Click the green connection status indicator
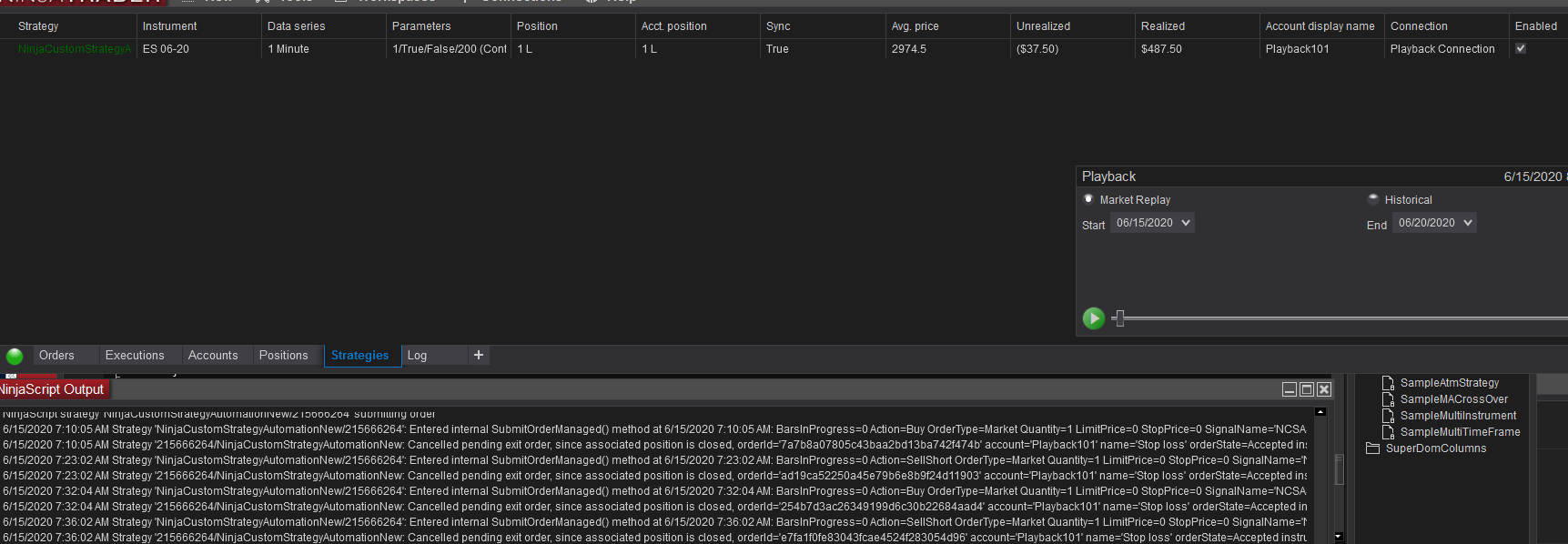1568x544 pixels. tap(15, 356)
